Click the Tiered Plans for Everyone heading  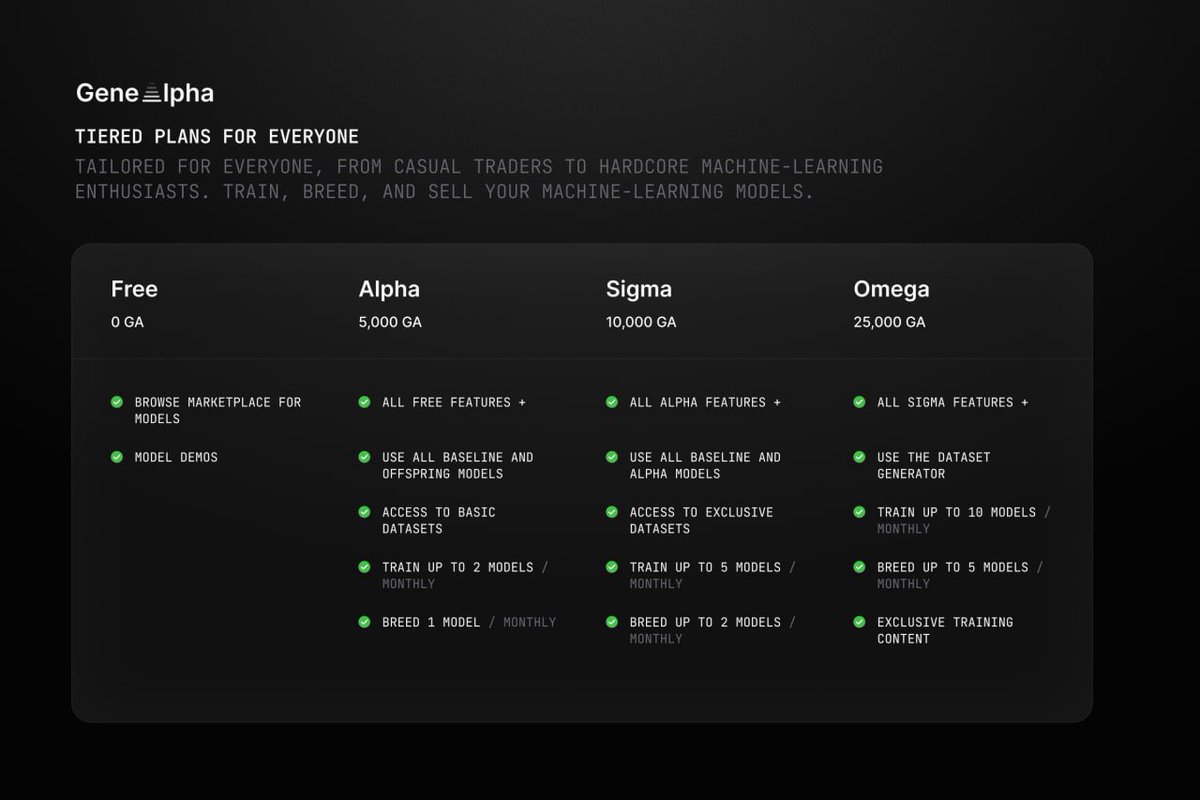(217, 137)
